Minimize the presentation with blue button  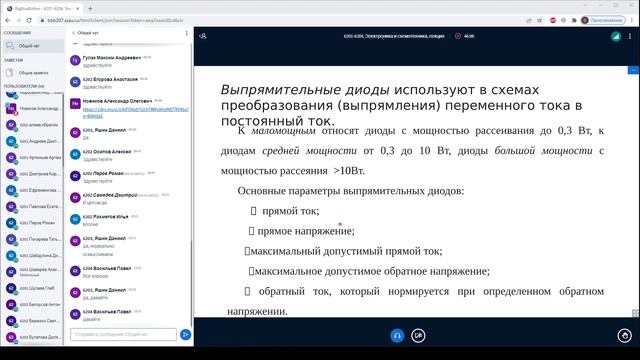coord(633,70)
